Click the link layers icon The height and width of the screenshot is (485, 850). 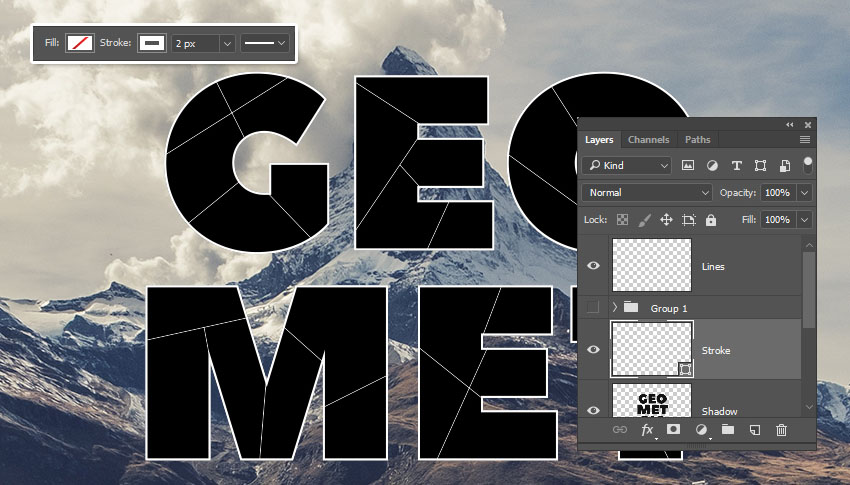(x=620, y=430)
